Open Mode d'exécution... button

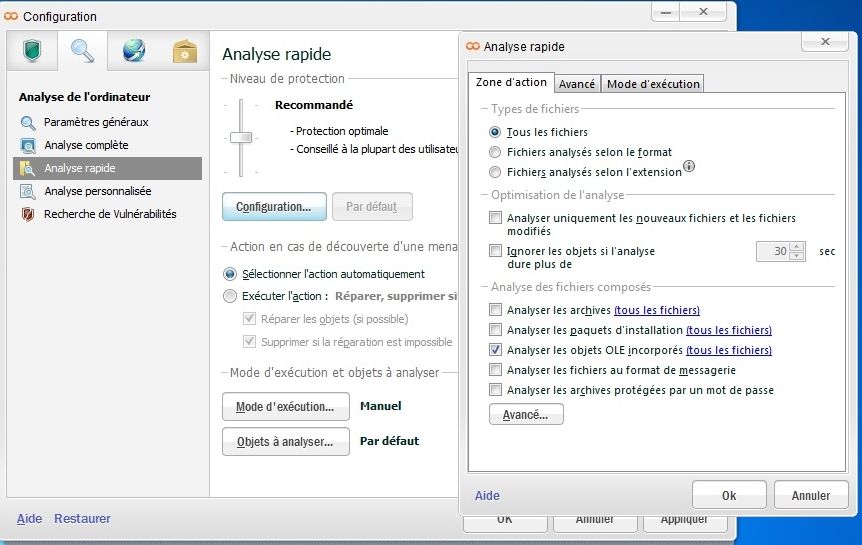point(286,407)
